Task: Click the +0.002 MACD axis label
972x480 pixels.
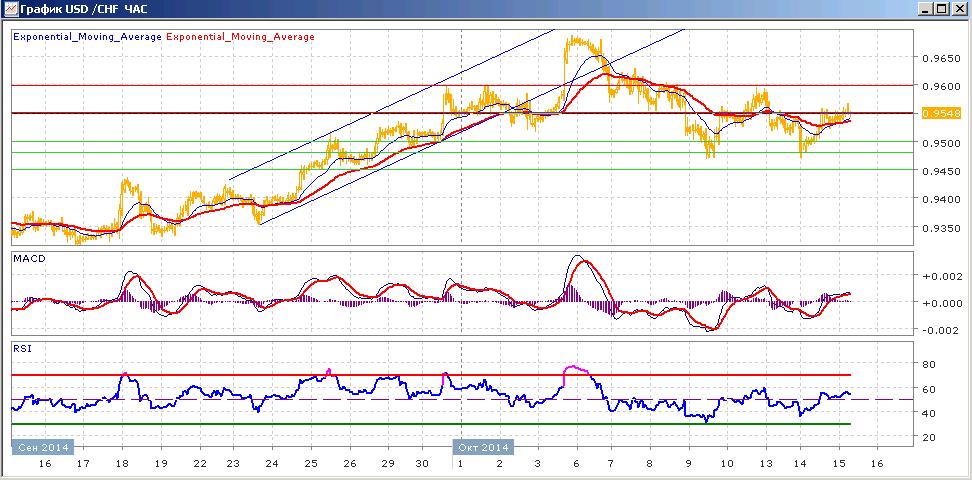Action: (x=940, y=275)
